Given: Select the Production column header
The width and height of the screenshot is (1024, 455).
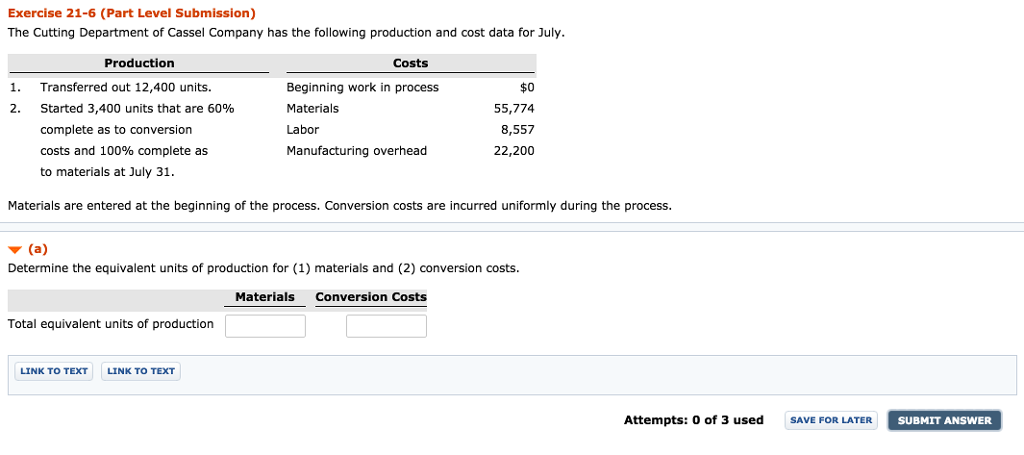Looking at the screenshot, I should (139, 63).
